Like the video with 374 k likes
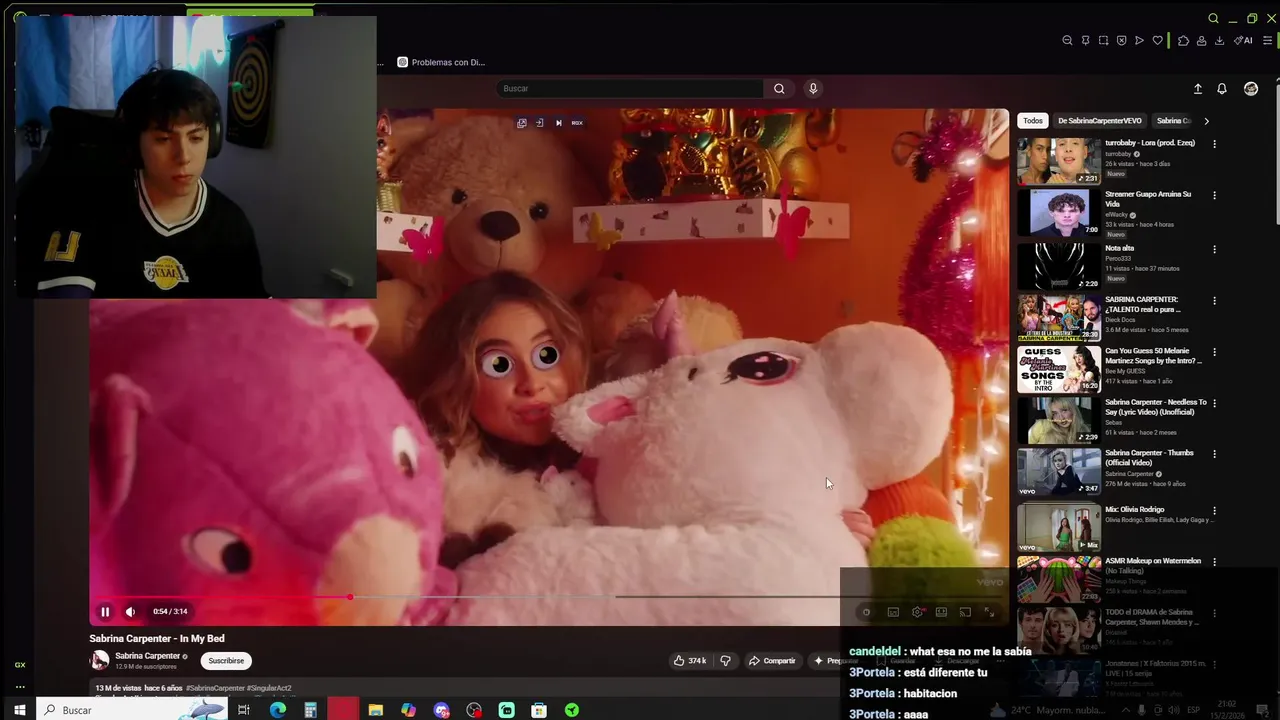This screenshot has width=1280, height=720. [690, 661]
